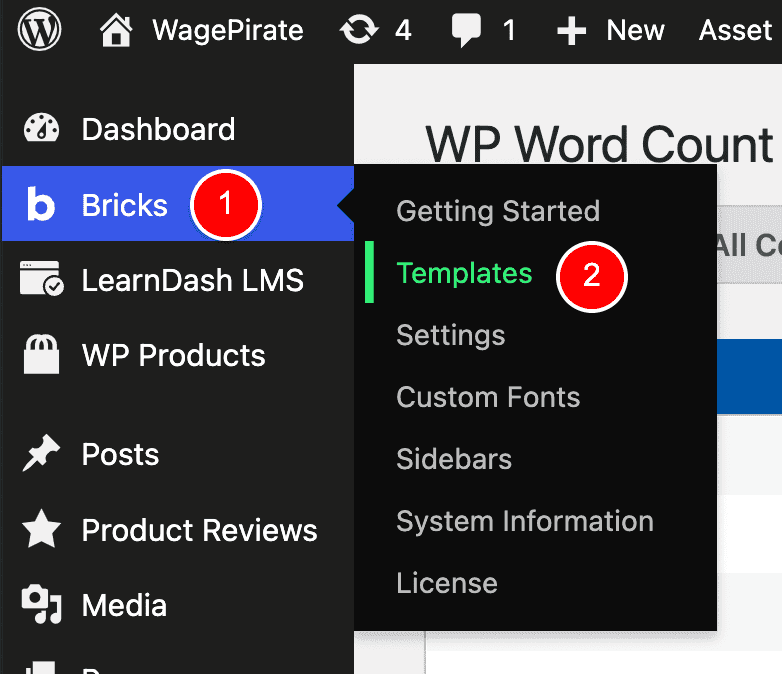Select Getting Started in Bricks submenu
782x674 pixels.
tap(498, 211)
